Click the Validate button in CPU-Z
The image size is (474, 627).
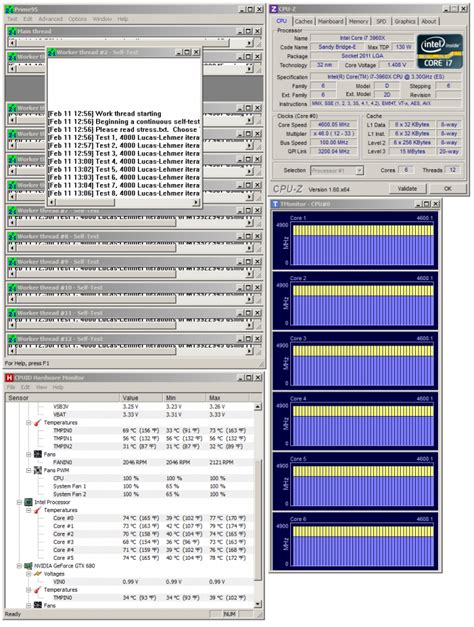coord(408,188)
